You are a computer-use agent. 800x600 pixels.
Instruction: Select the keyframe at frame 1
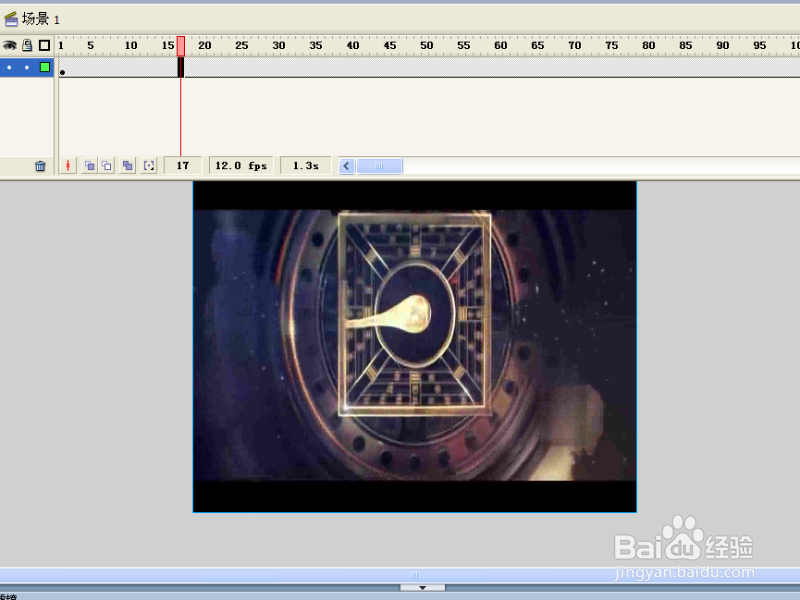(62, 67)
